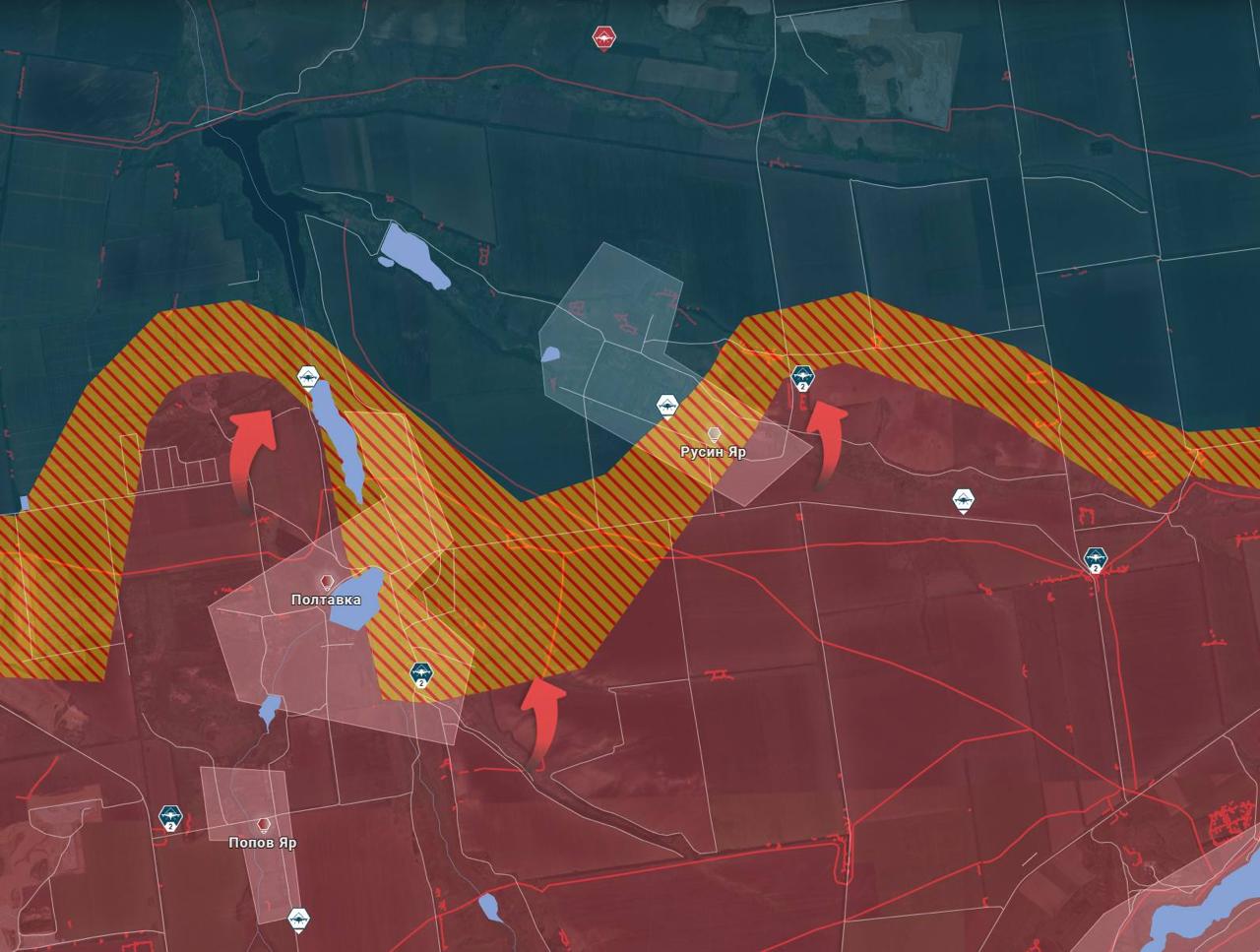1260x952 pixels.
Task: Select the Попов Яр settlement label
Action: (262, 843)
